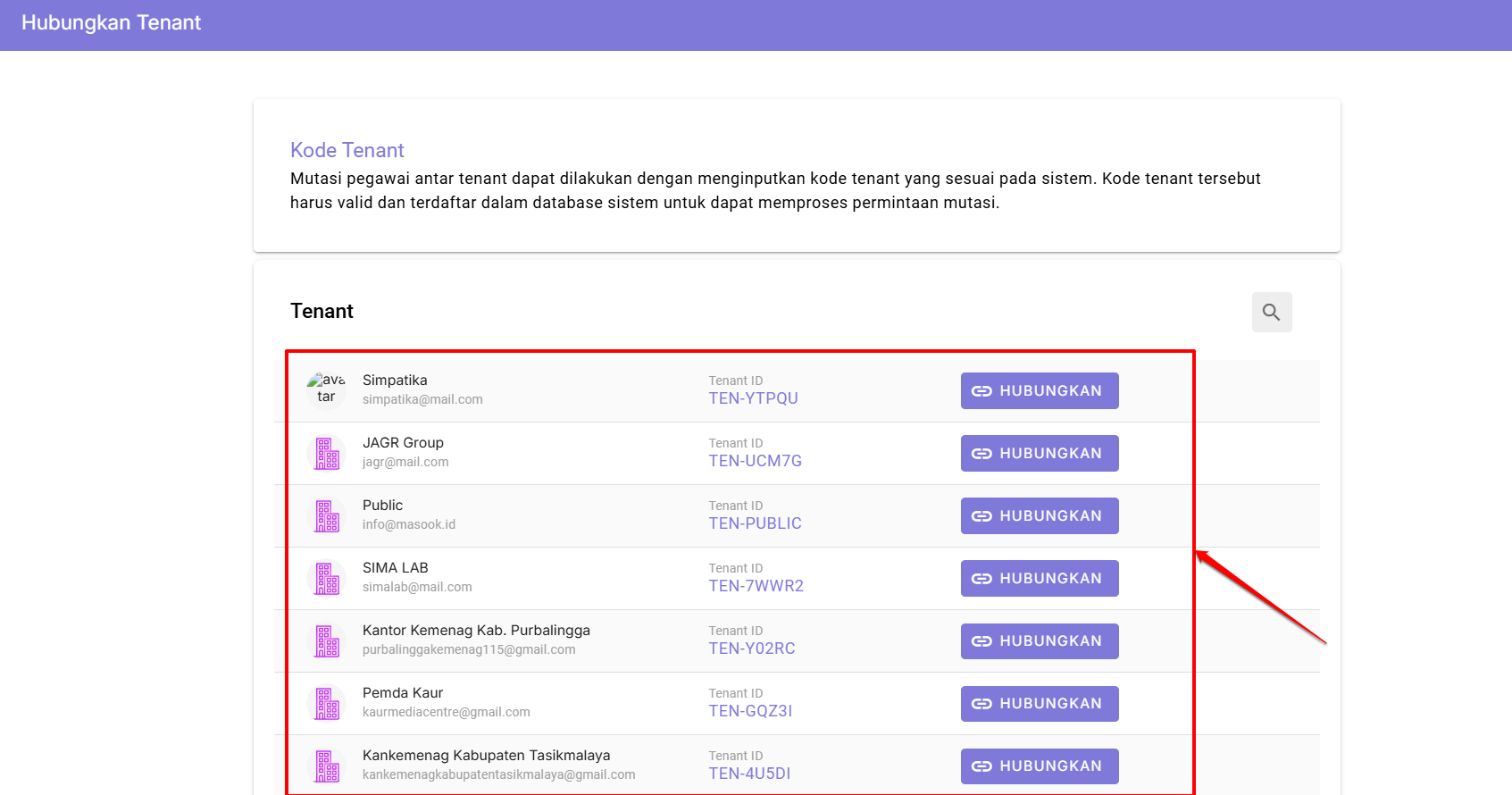Click email simpatika@mail.com
Screen dimensions: 1512x795
click(422, 399)
